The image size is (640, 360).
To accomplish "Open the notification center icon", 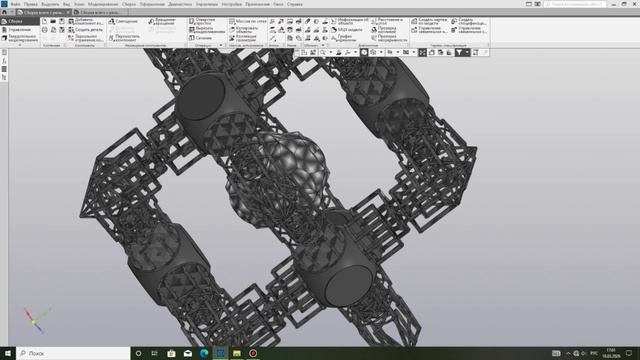I will tap(629, 353).
